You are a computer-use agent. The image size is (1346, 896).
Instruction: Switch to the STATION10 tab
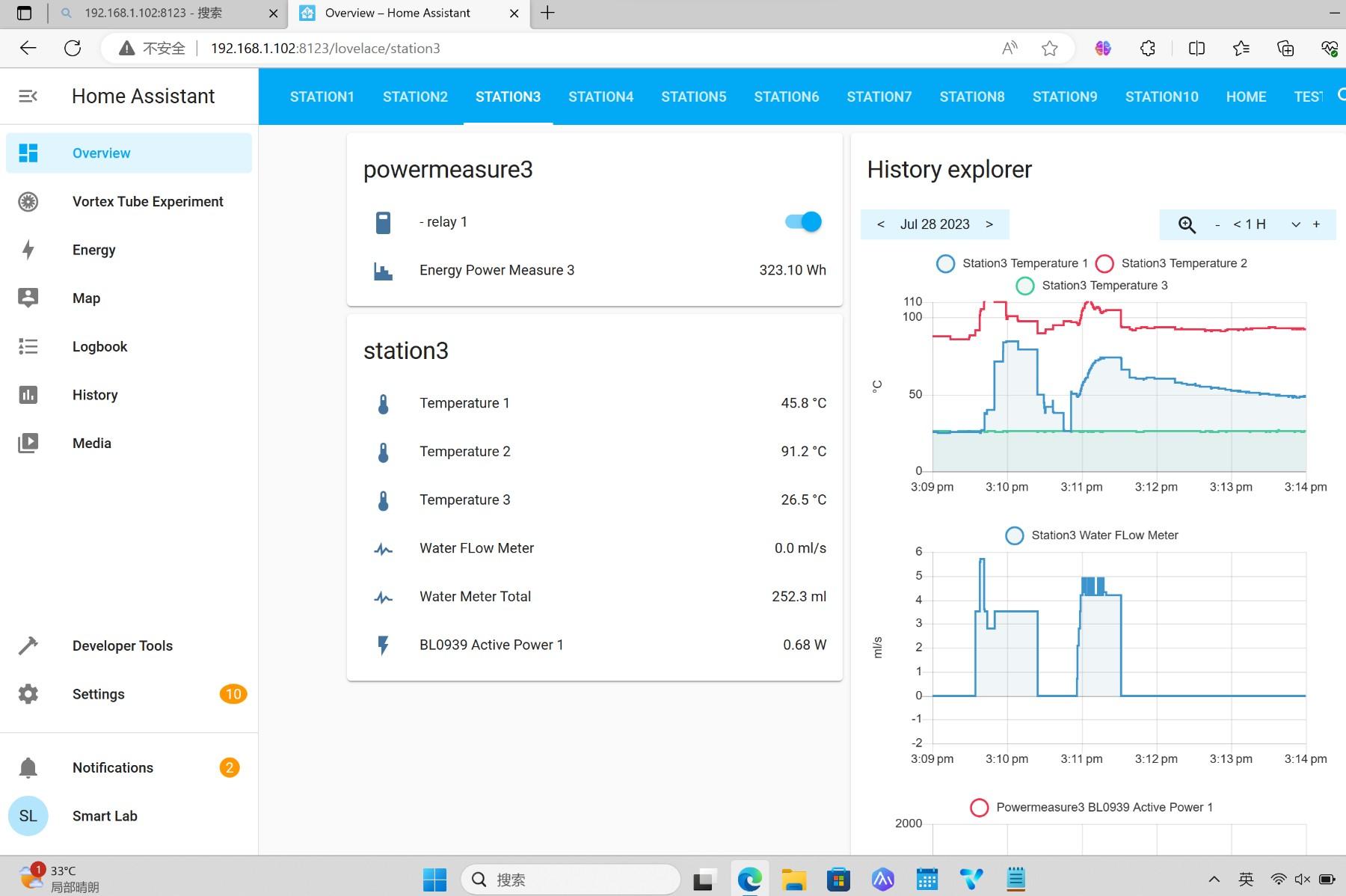1161,96
